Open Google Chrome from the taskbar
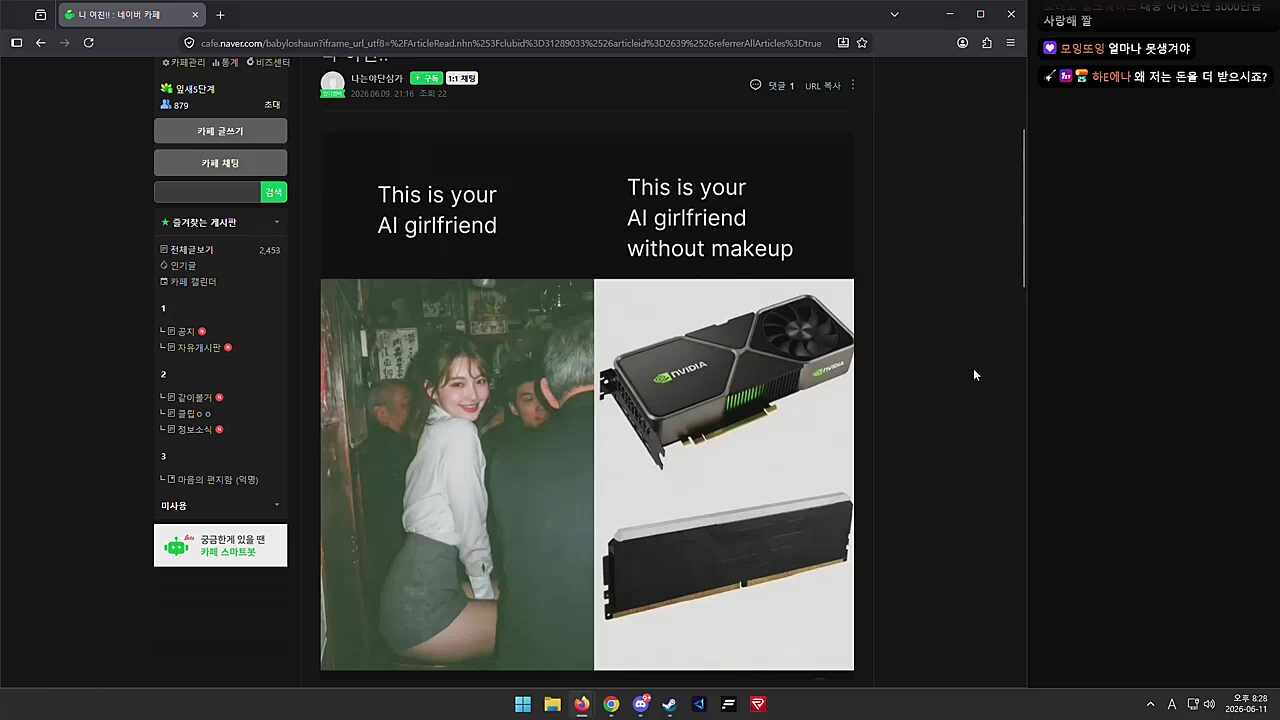This screenshot has height=720, width=1280. pos(611,704)
